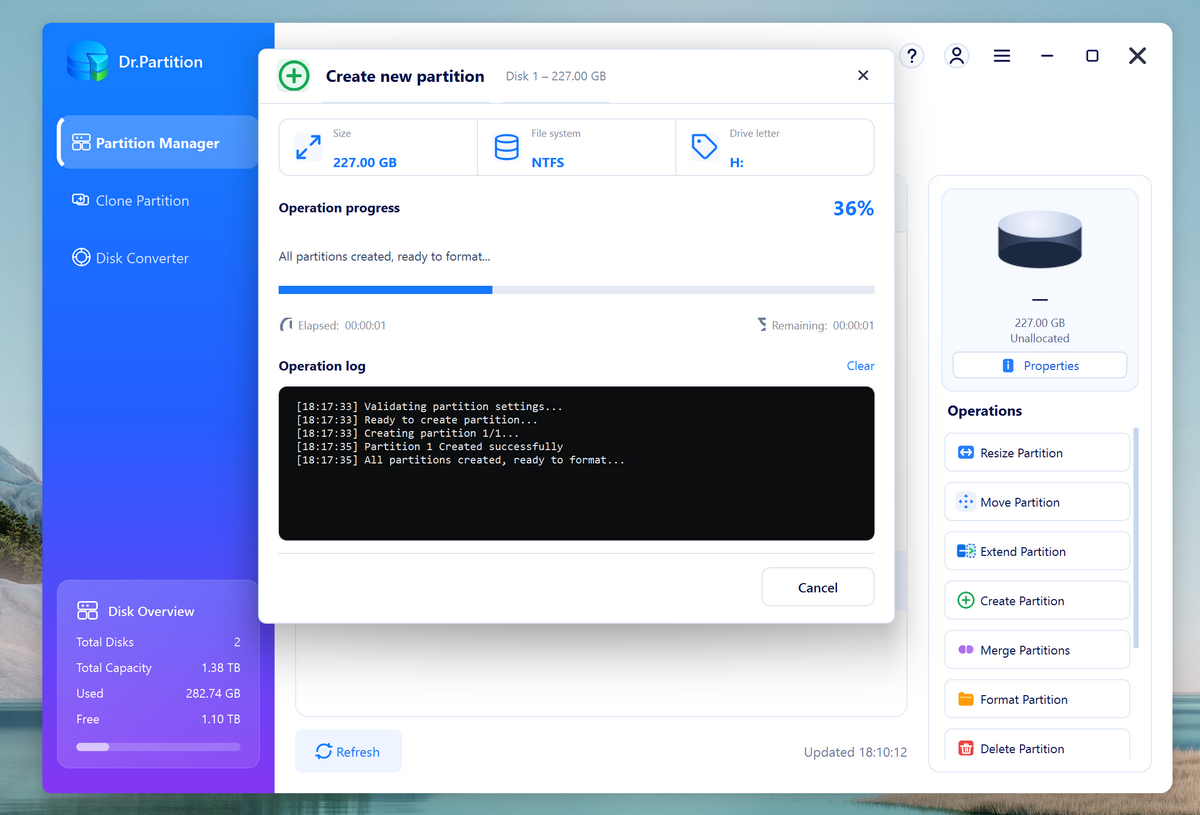This screenshot has width=1200, height=815.
Task: Click the Free 1.10 TB value
Action: point(221,719)
